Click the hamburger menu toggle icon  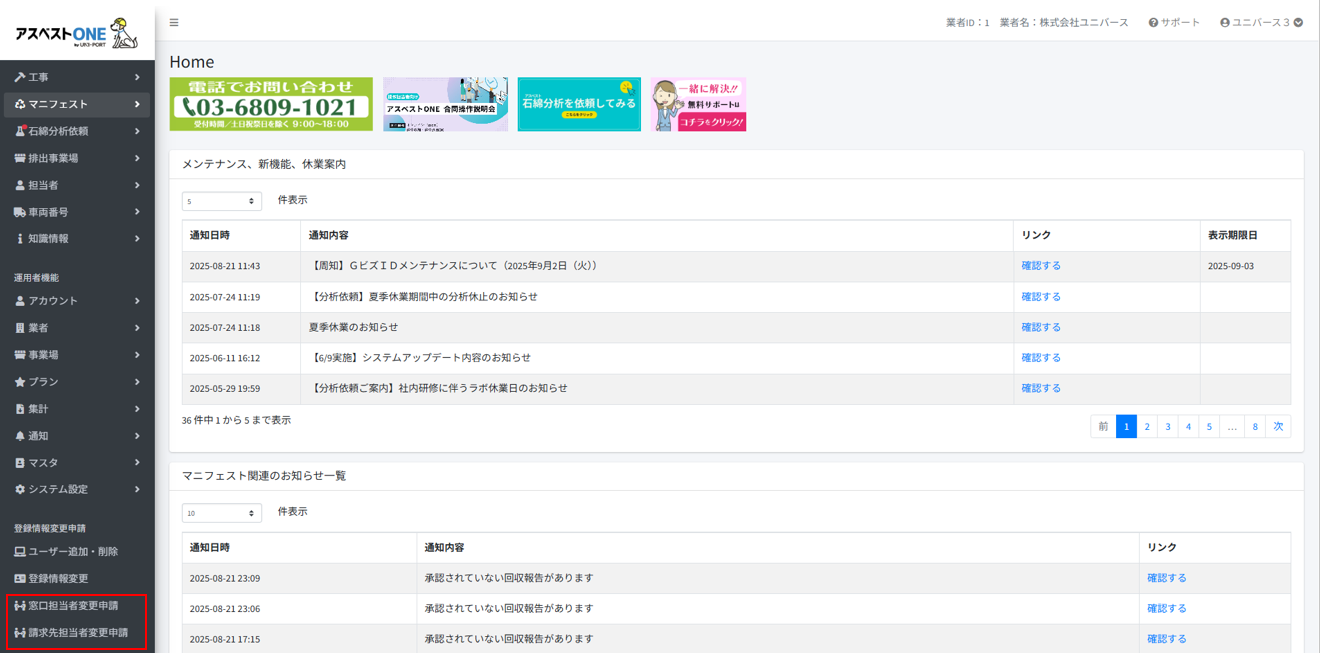click(174, 22)
